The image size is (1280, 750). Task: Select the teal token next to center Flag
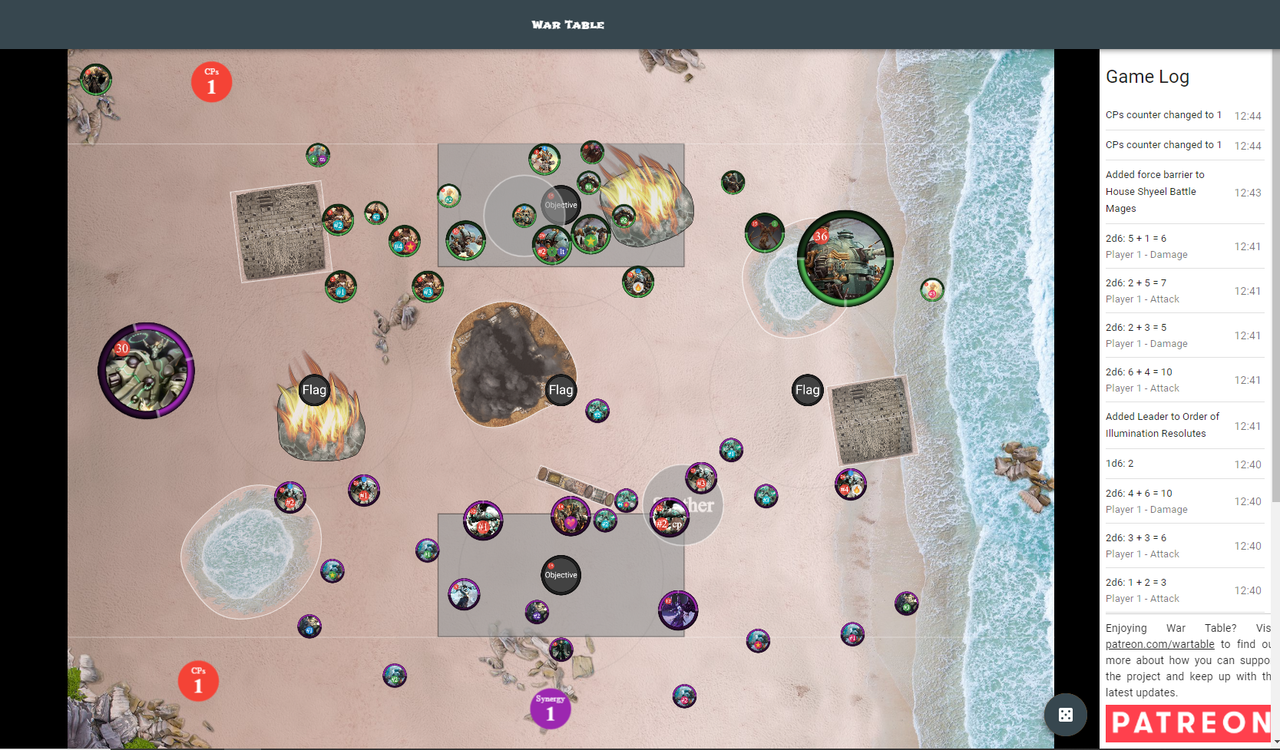click(x=597, y=411)
